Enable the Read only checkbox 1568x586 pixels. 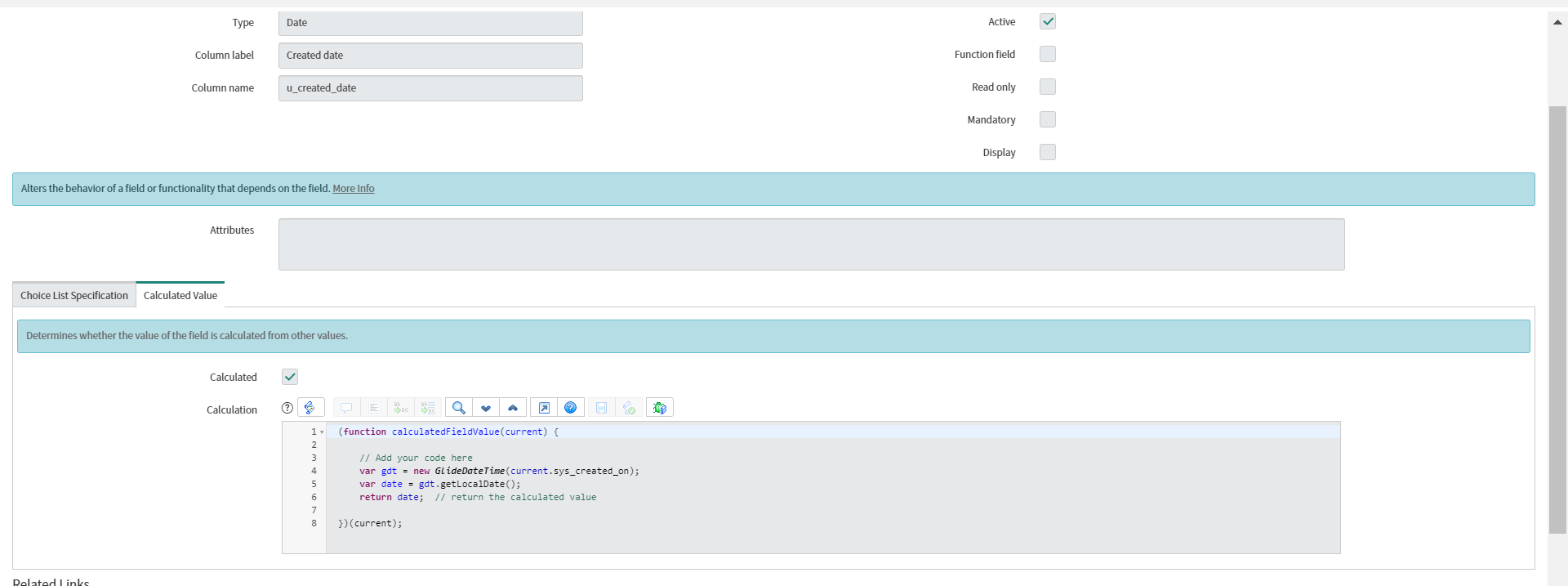point(1048,87)
